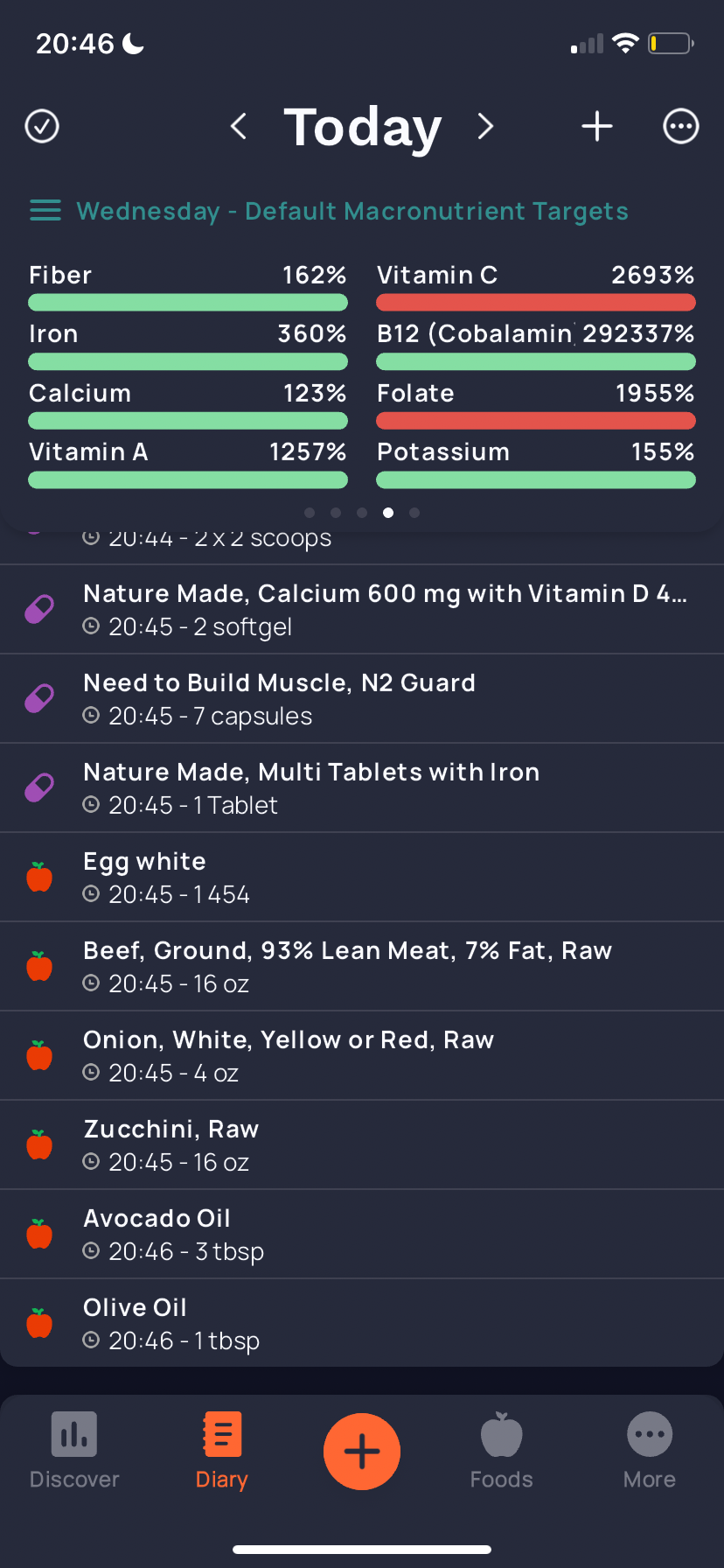Tap the apple icon beside Egg white
Viewport: 724px width, 1568px height.
(39, 877)
